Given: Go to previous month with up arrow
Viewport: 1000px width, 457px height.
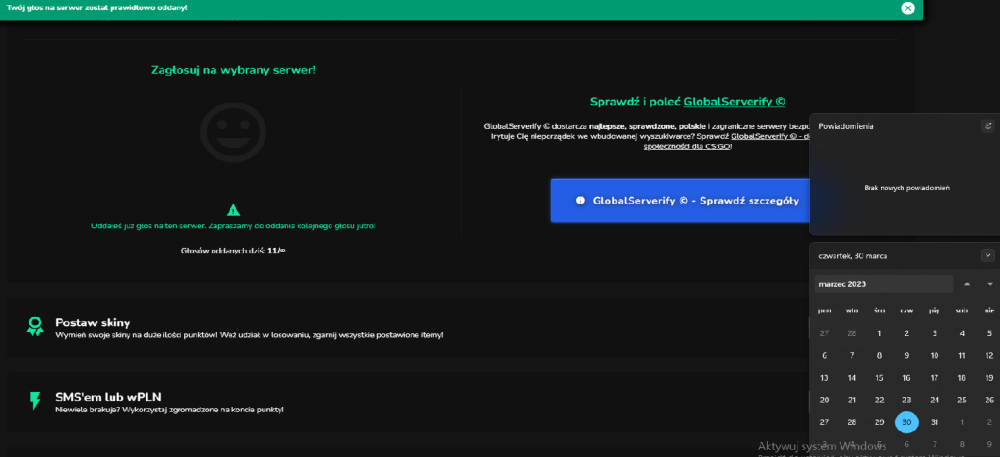Looking at the screenshot, I should (x=967, y=284).
